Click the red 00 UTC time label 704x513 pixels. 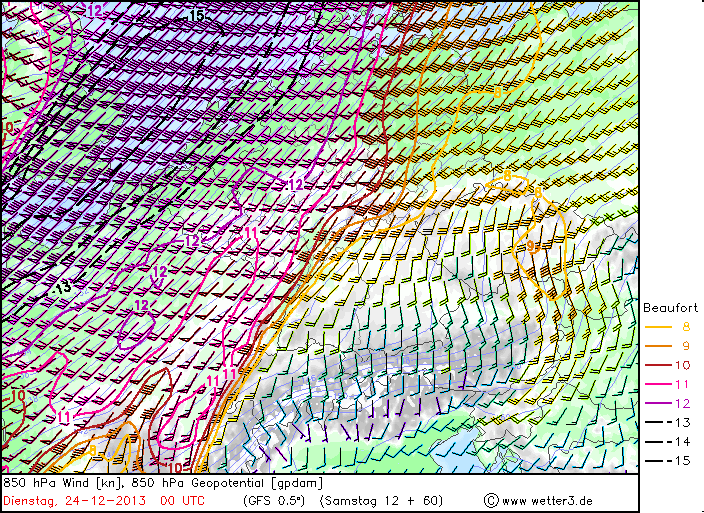pyautogui.click(x=183, y=500)
